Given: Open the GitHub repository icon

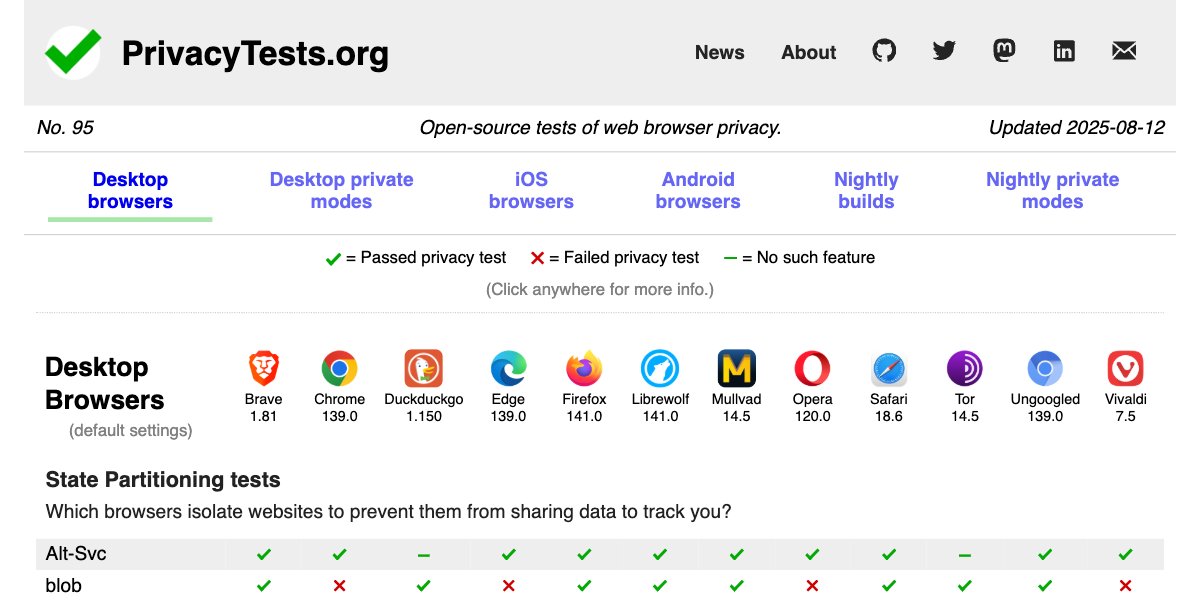Looking at the screenshot, I should pos(884,51).
